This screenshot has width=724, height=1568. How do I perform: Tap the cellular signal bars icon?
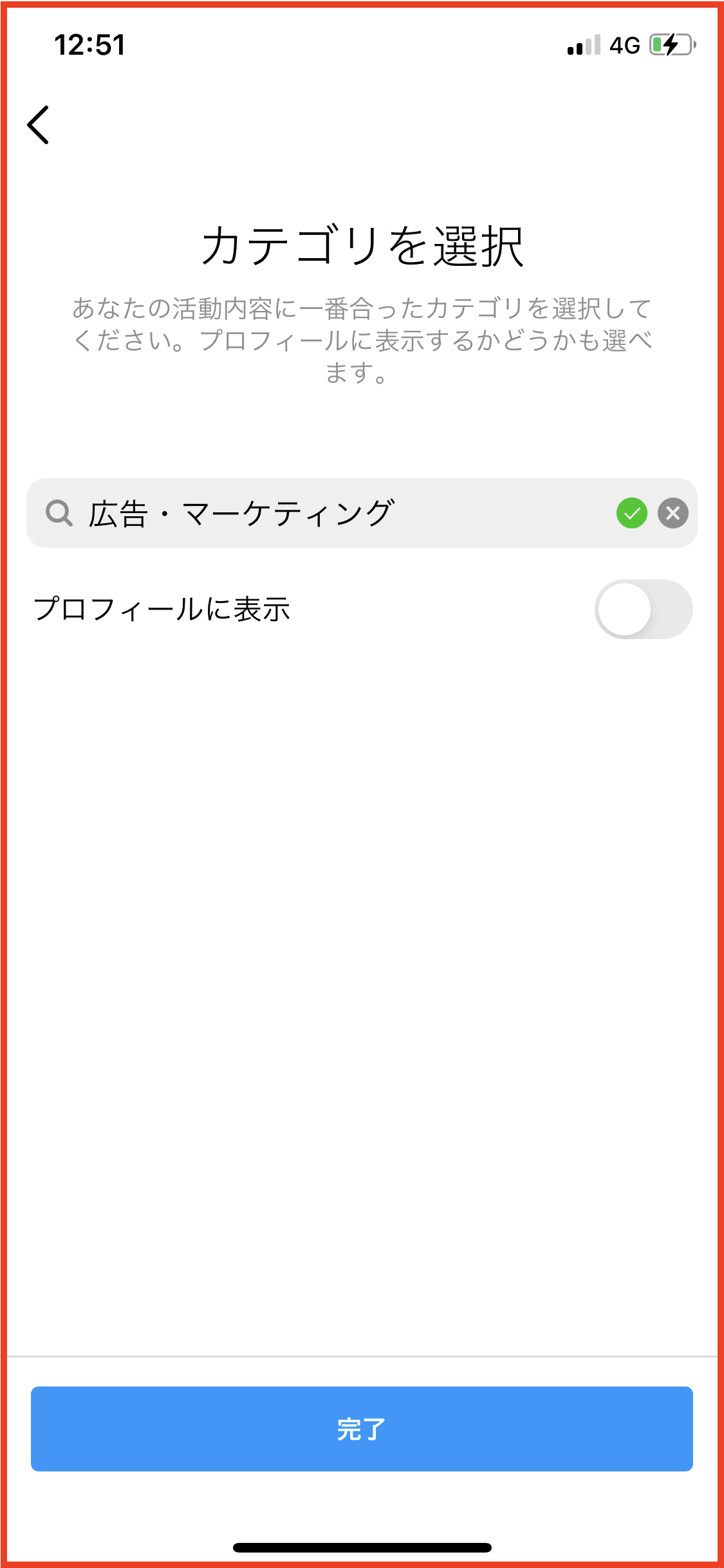(583, 45)
